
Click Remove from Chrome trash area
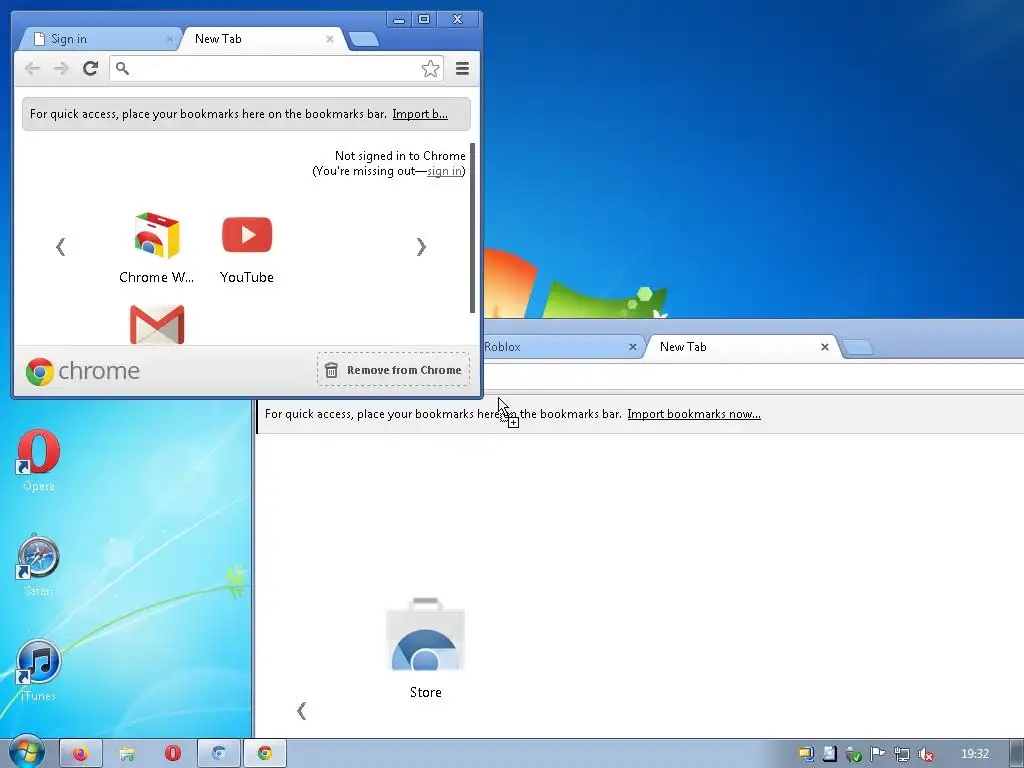coord(393,370)
